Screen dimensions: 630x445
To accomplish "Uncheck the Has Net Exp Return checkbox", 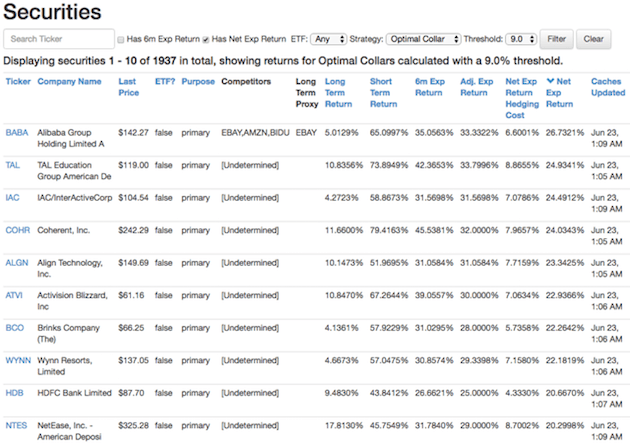I will click(x=206, y=40).
